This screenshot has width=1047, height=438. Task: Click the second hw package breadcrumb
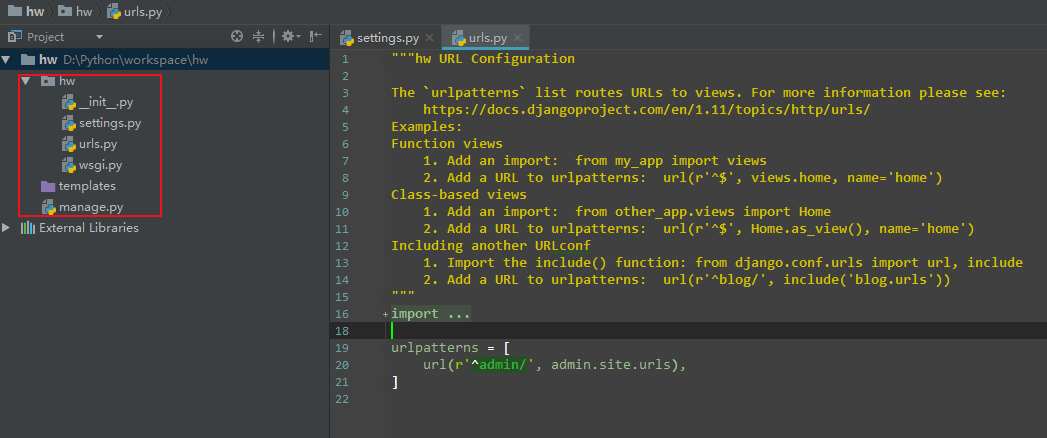pyautogui.click(x=75, y=11)
